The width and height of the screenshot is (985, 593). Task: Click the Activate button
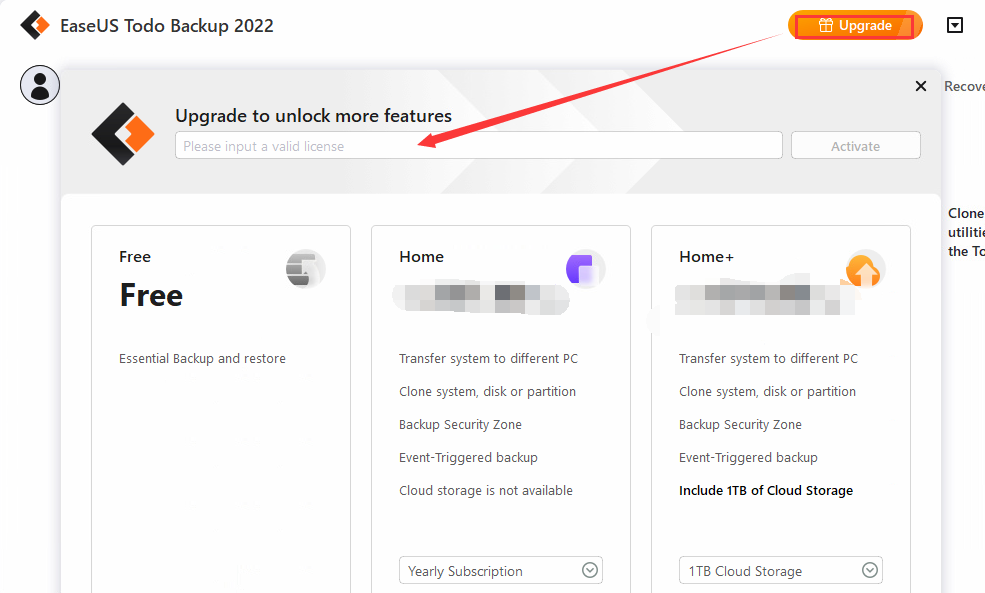click(855, 146)
